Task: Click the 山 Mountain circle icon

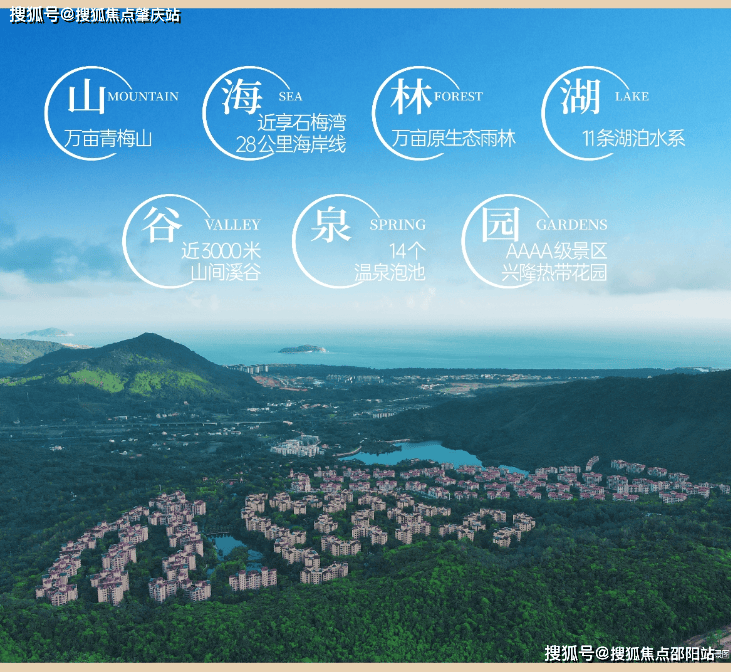Action: (87, 97)
